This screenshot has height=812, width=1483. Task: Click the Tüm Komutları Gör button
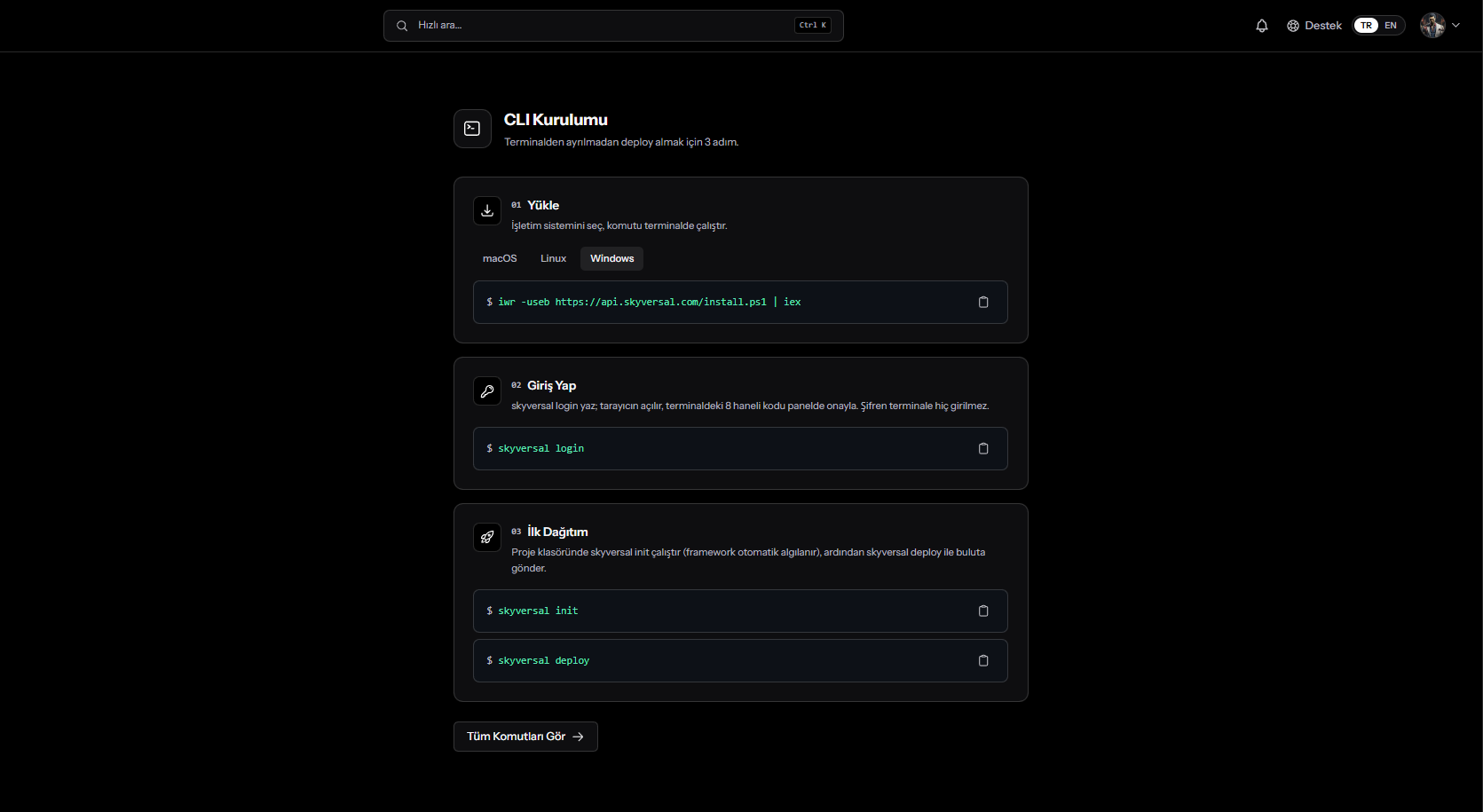[525, 737]
